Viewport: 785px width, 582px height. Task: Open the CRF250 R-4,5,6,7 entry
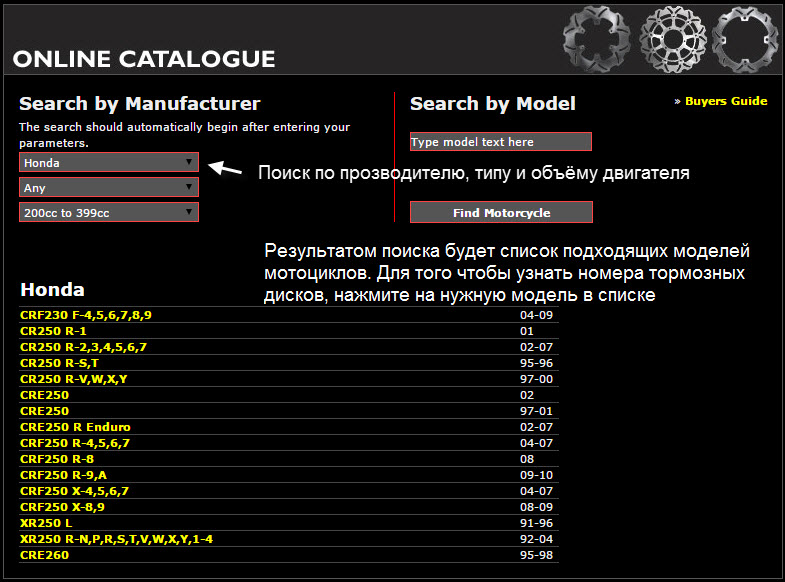coord(75,443)
